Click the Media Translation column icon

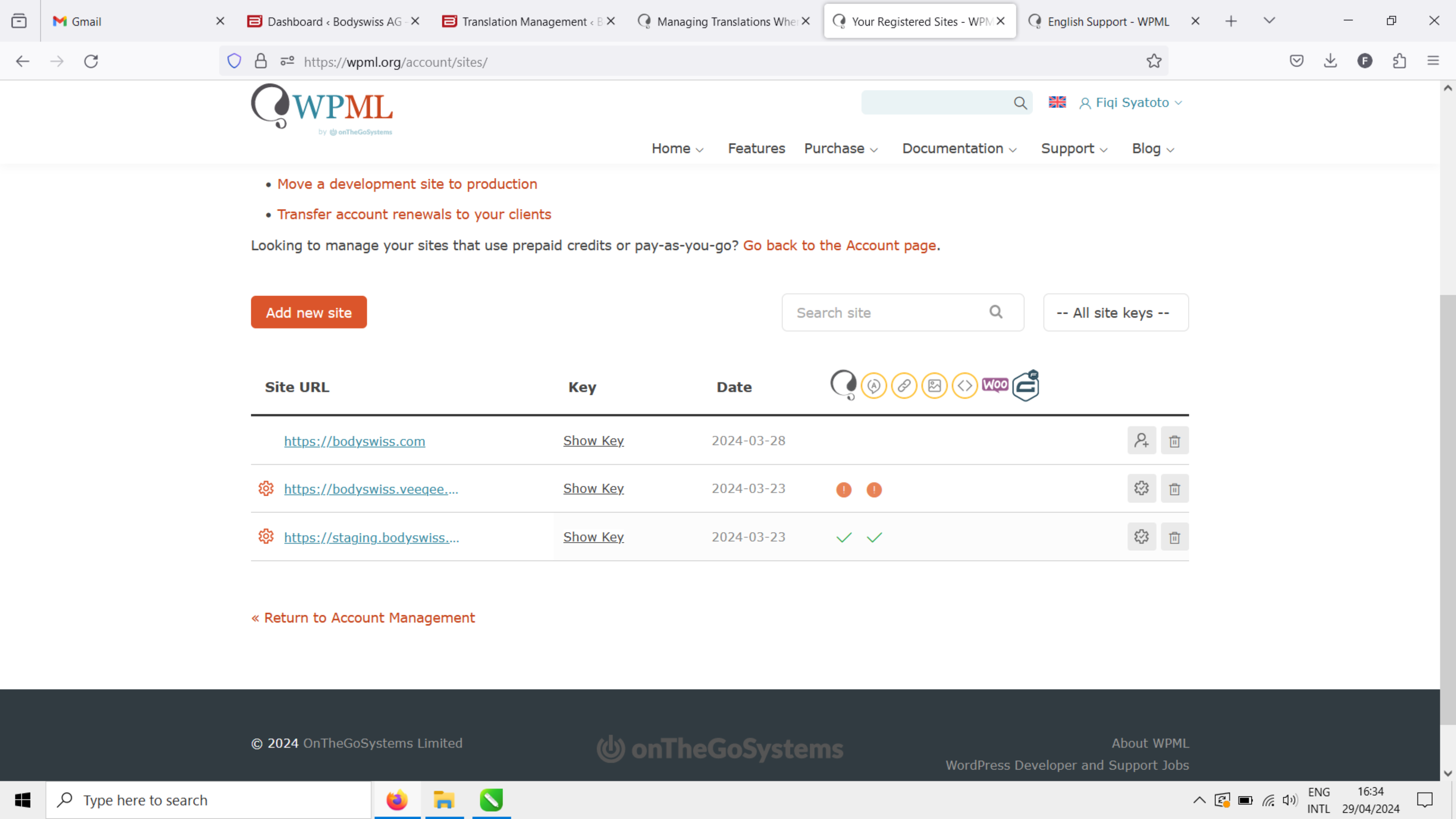pos(934,386)
